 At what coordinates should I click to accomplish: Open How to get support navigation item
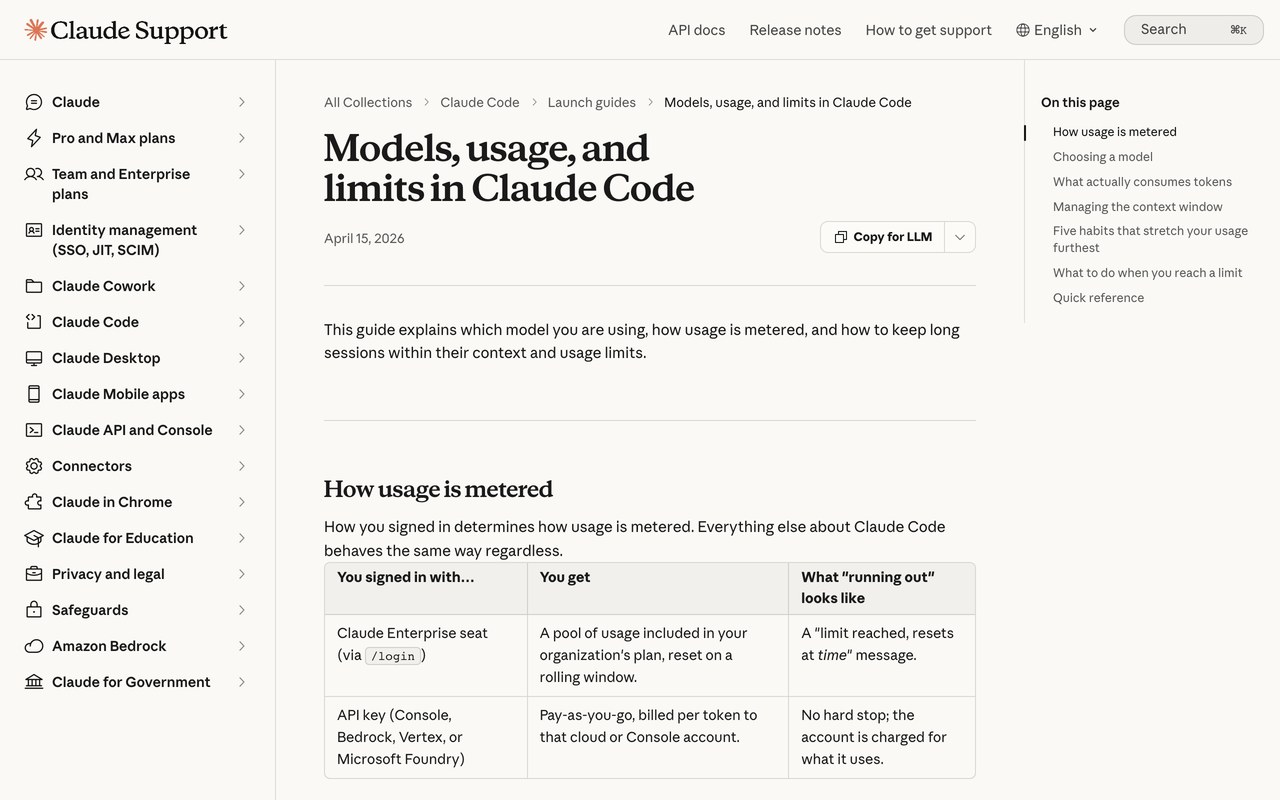928,30
